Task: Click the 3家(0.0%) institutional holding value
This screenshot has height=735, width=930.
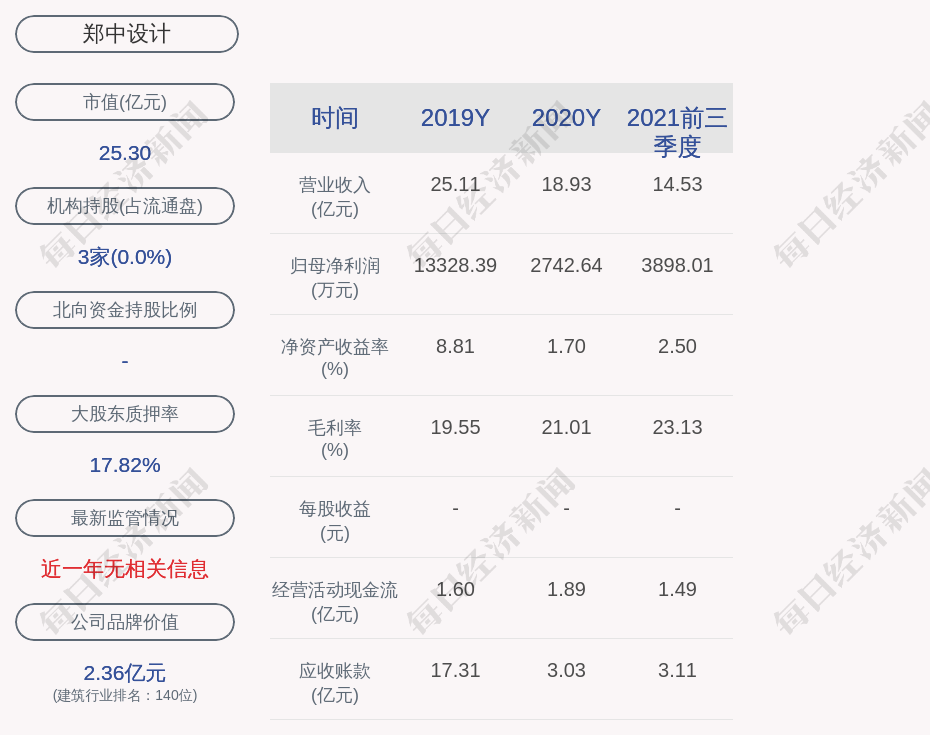Action: point(125,257)
